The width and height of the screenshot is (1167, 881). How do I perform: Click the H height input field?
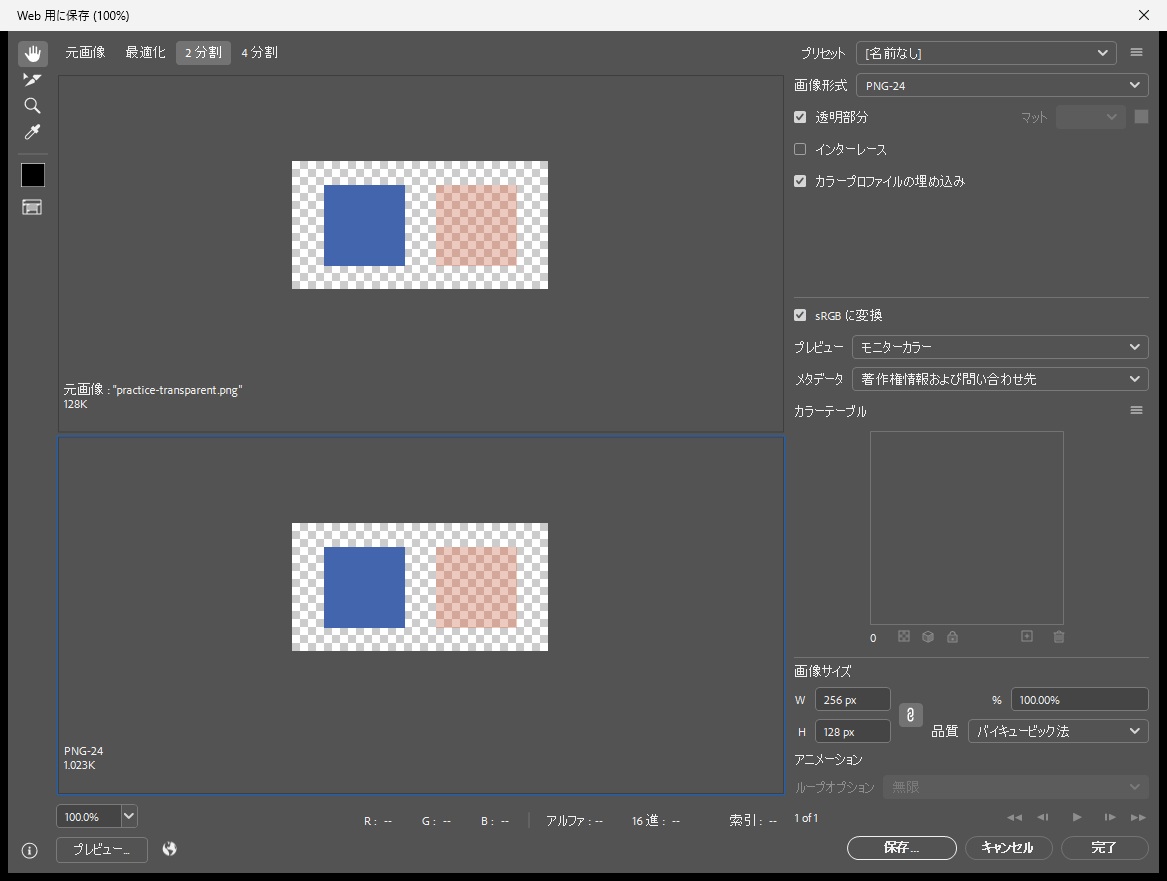pos(853,731)
